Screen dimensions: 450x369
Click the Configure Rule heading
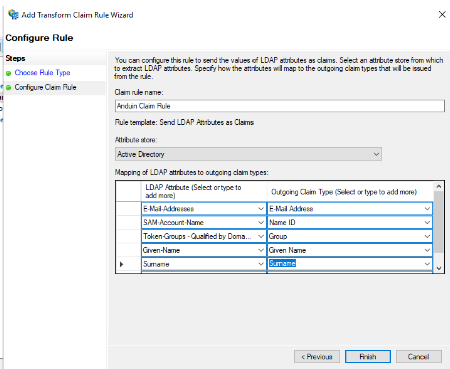pyautogui.click(x=39, y=38)
